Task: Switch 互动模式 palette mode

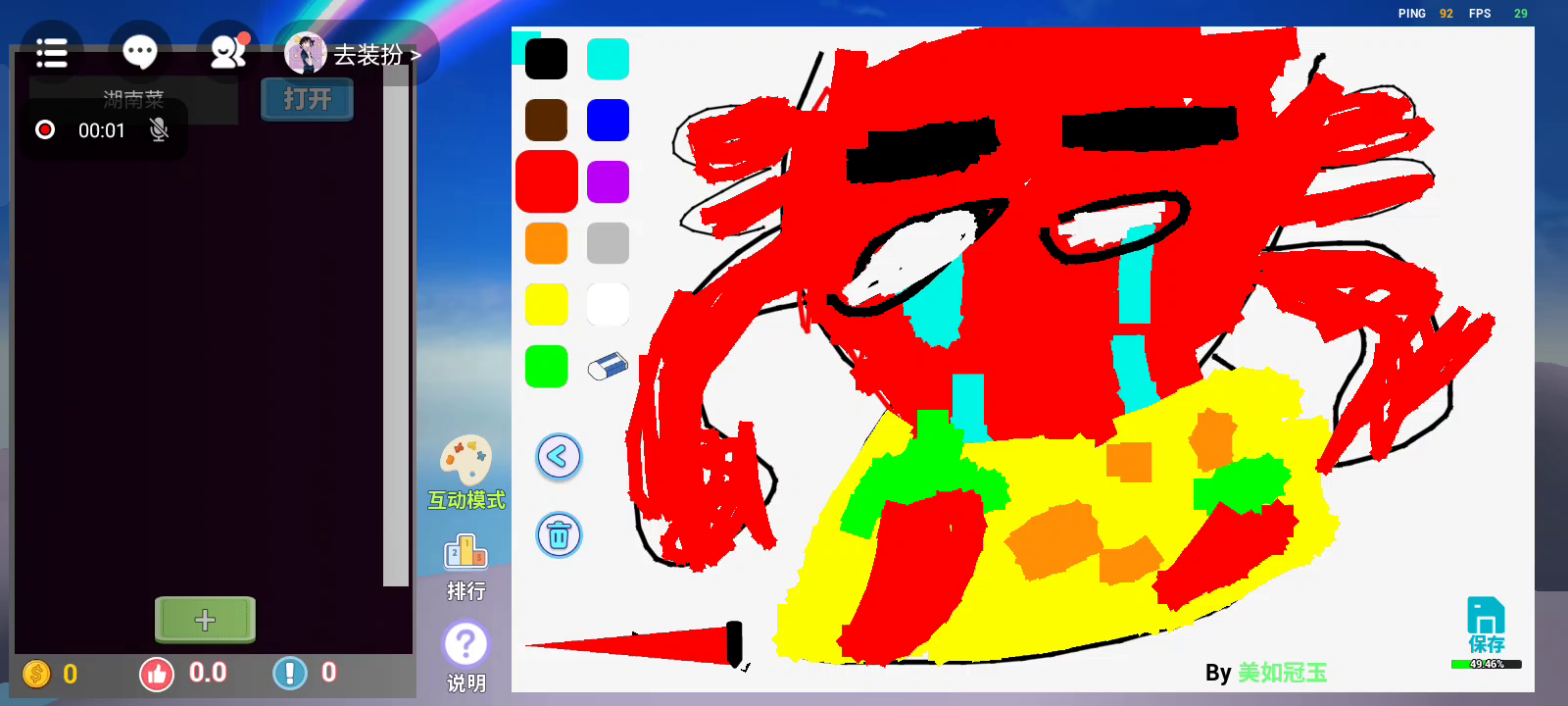Action: [465, 461]
